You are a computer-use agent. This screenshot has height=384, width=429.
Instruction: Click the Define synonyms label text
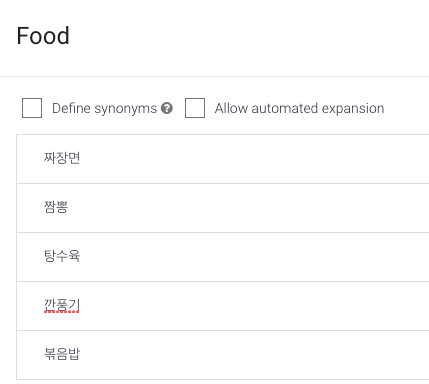(104, 108)
